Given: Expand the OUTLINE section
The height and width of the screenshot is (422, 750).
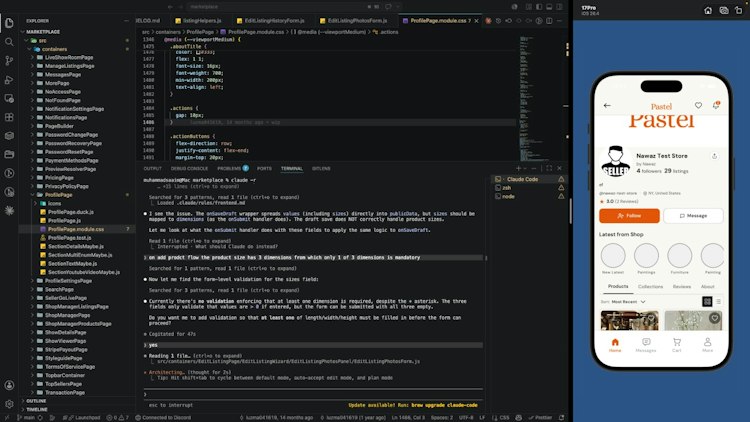Looking at the screenshot, I should point(36,401).
